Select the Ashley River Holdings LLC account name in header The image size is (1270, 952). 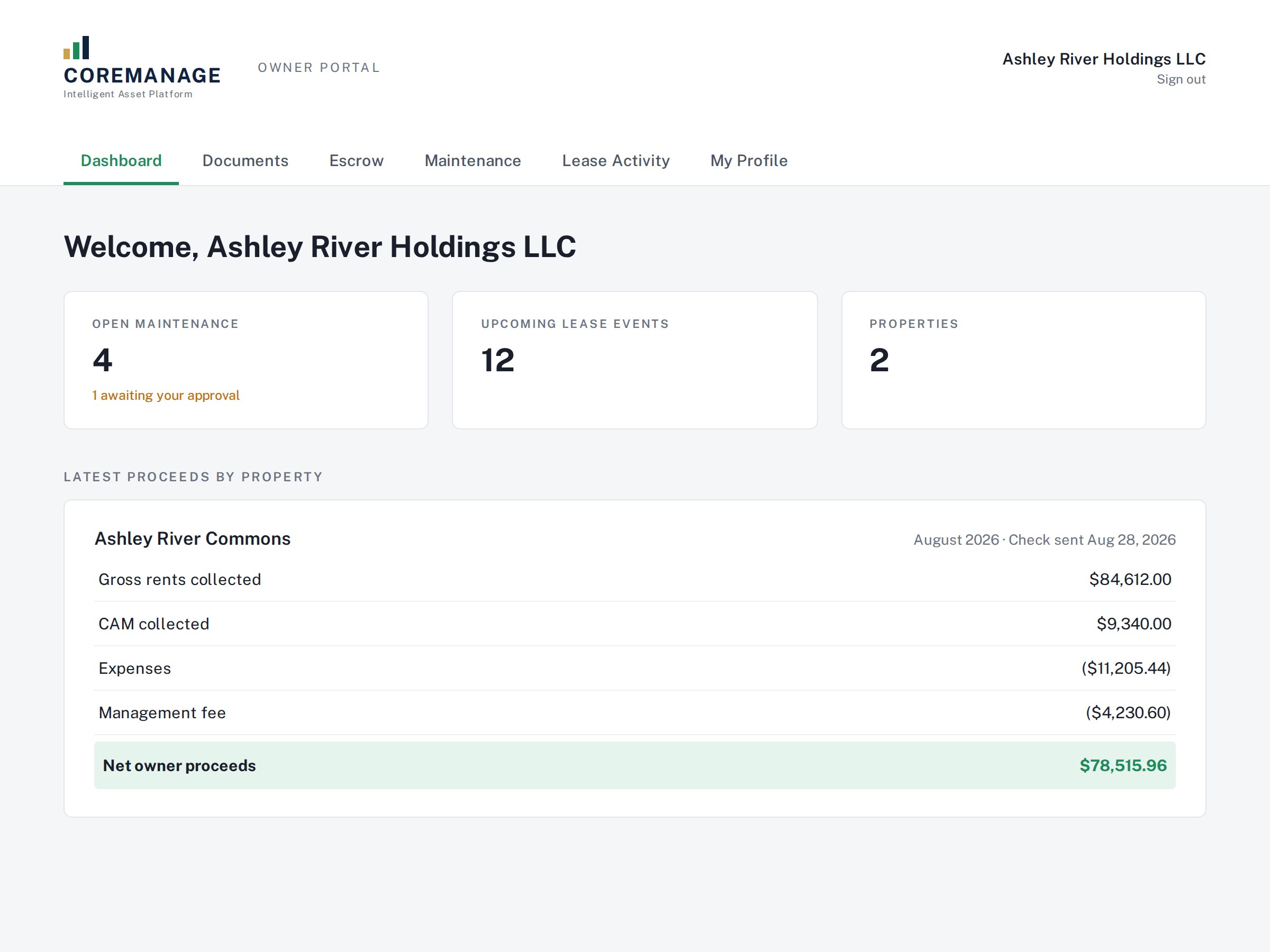point(1103,59)
